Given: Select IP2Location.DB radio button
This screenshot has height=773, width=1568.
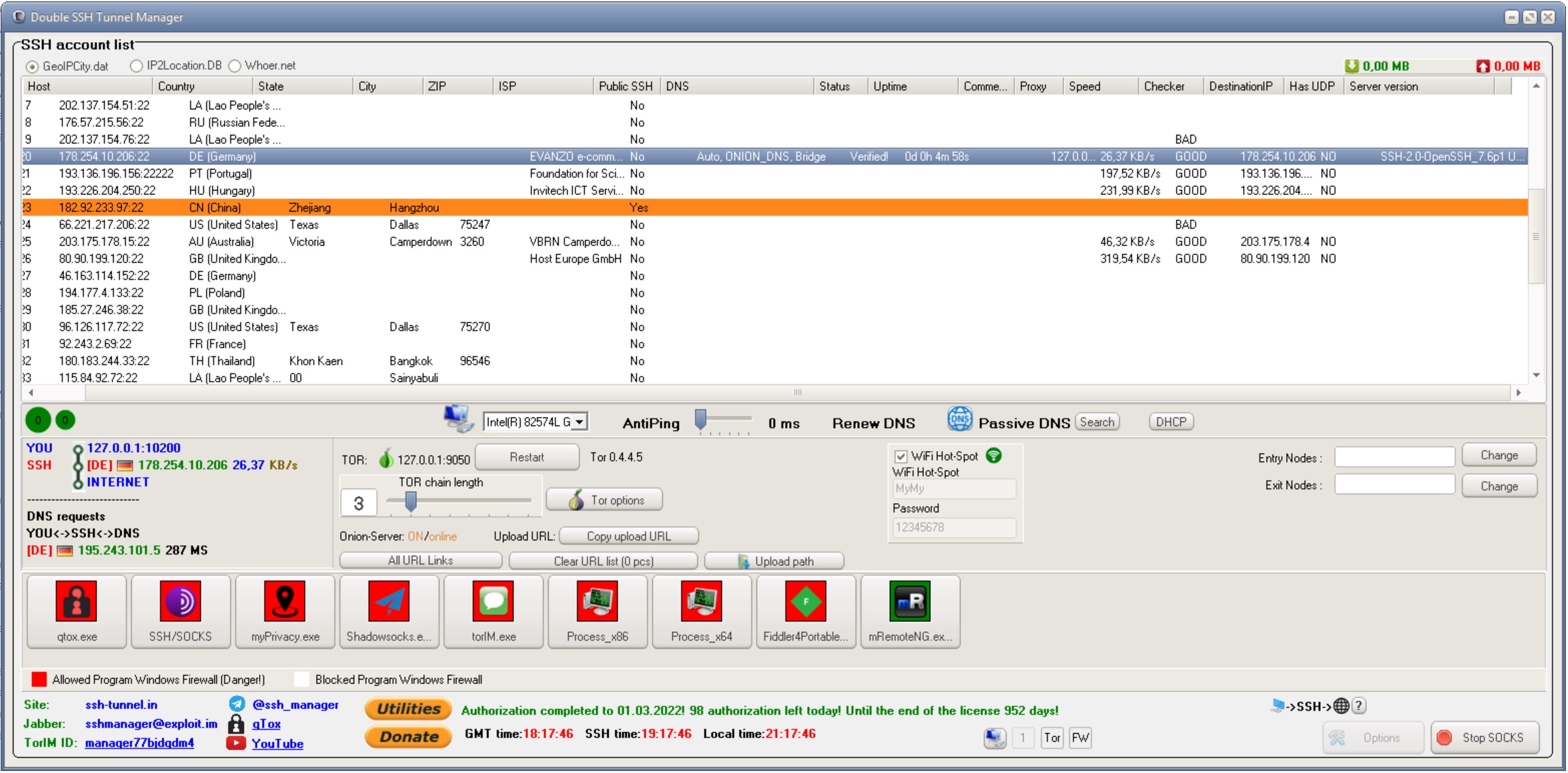Looking at the screenshot, I should click(135, 64).
